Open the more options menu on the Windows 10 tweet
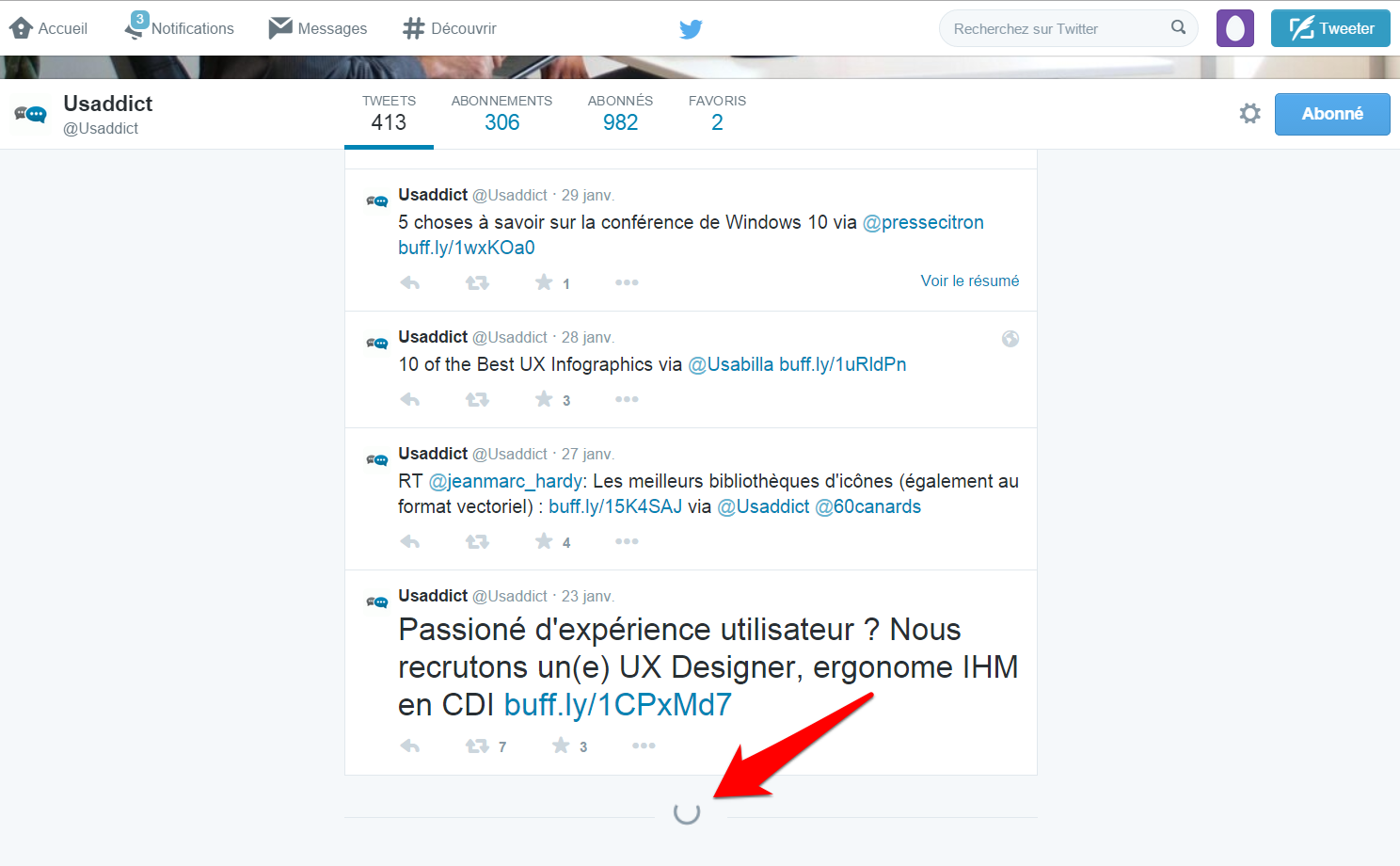 tap(627, 281)
